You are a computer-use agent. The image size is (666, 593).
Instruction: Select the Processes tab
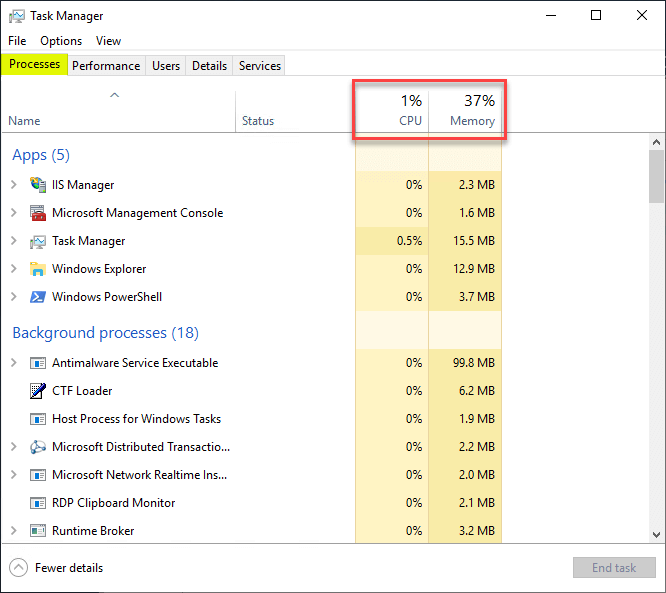[34, 64]
